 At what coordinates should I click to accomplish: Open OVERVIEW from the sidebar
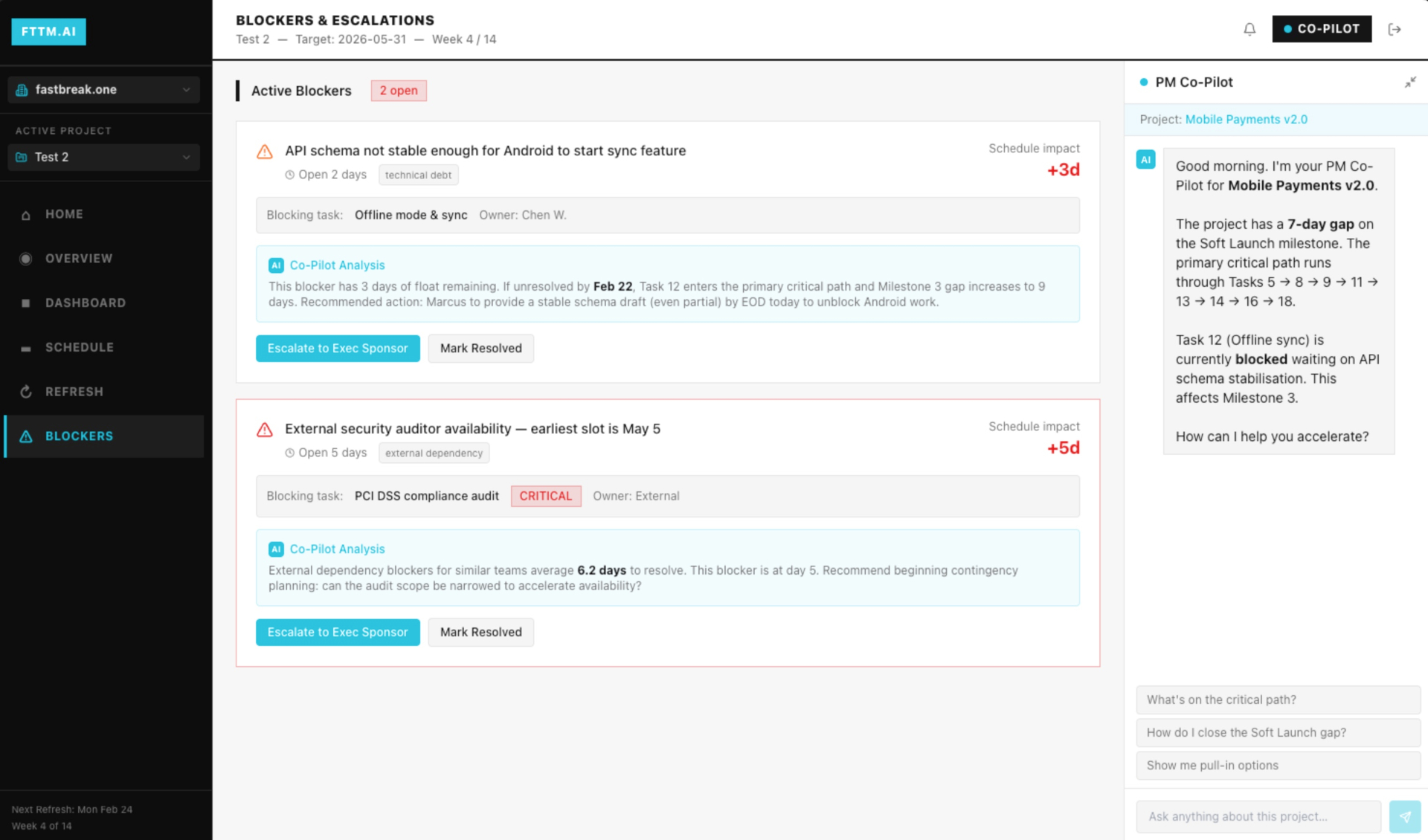(104, 259)
